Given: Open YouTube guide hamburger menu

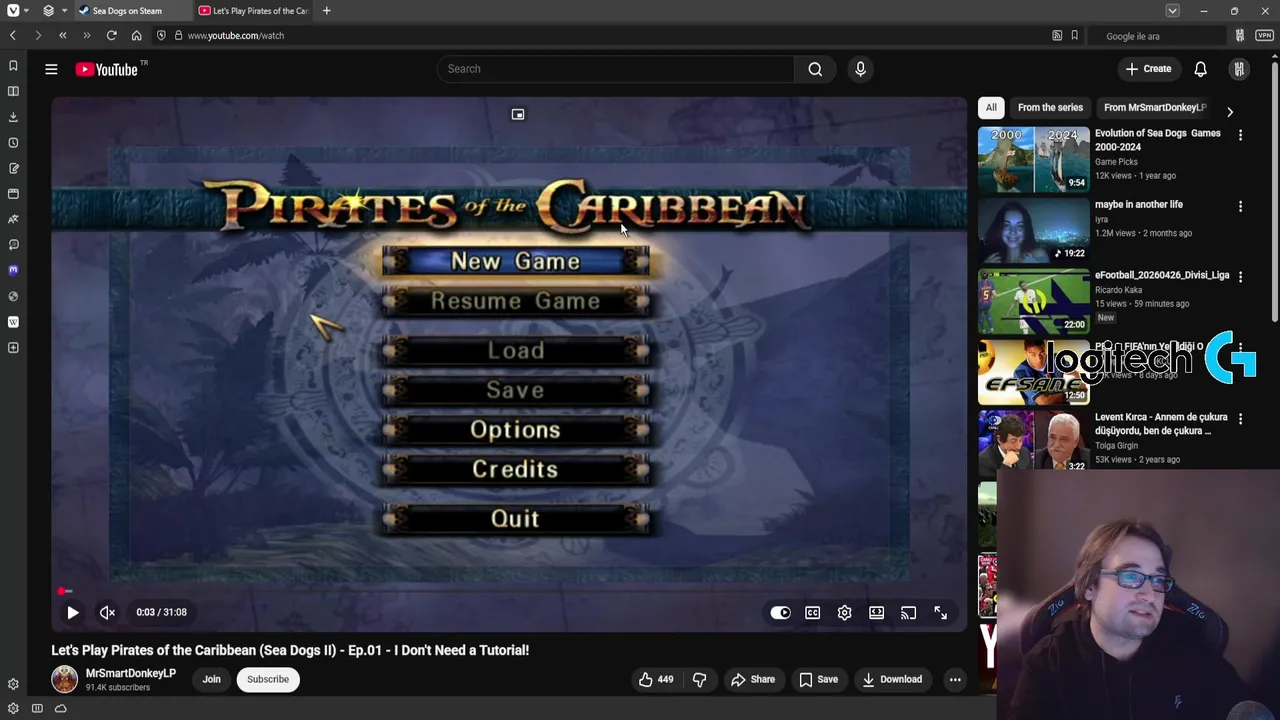Looking at the screenshot, I should click(51, 69).
